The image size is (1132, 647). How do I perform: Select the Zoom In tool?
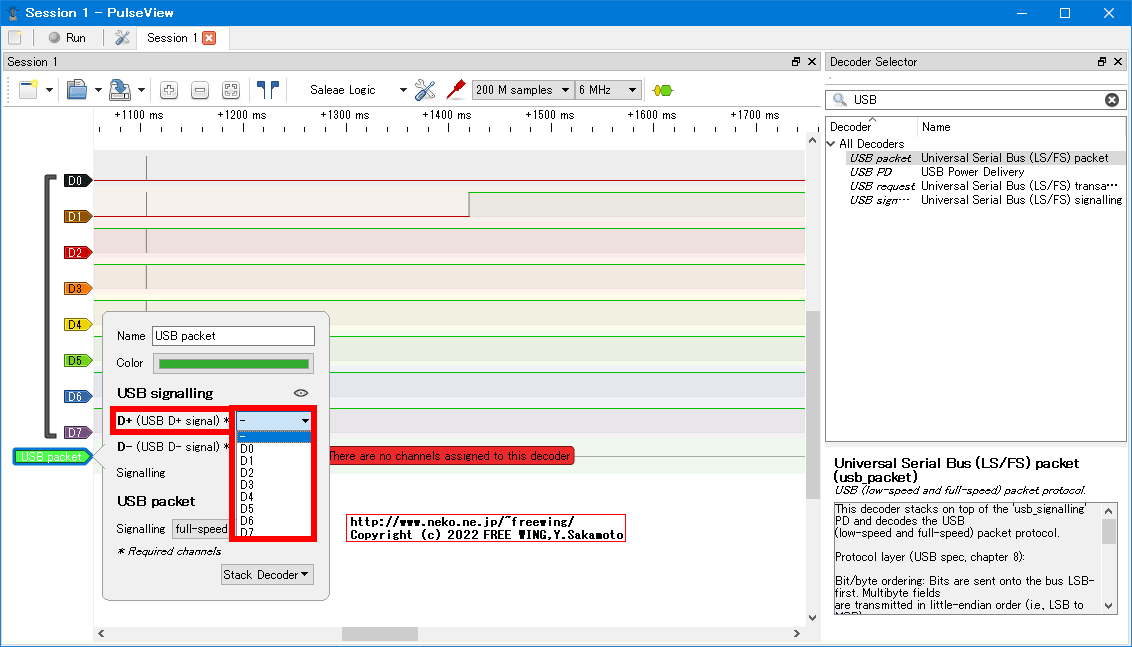coord(168,89)
